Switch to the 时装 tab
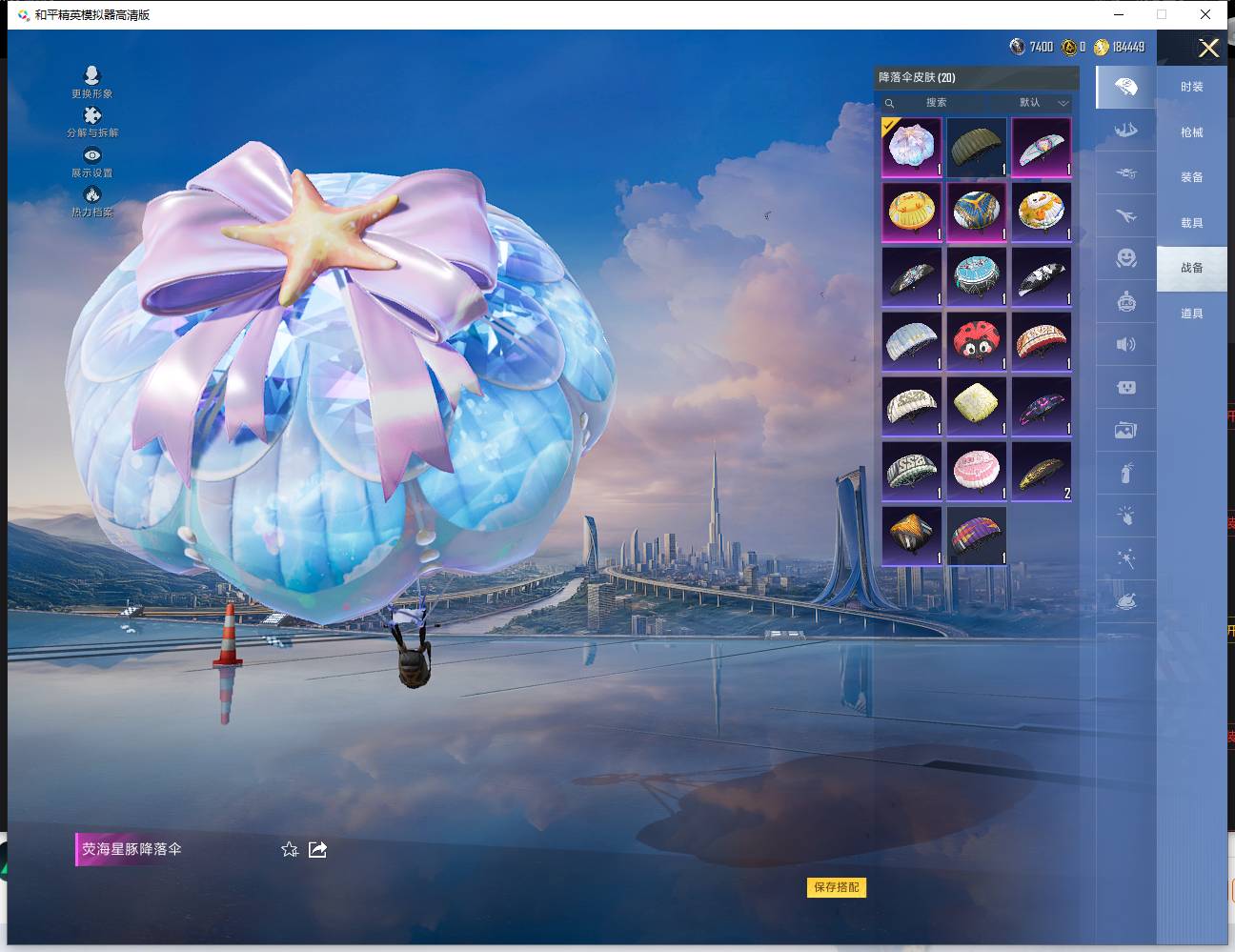 1191,87
